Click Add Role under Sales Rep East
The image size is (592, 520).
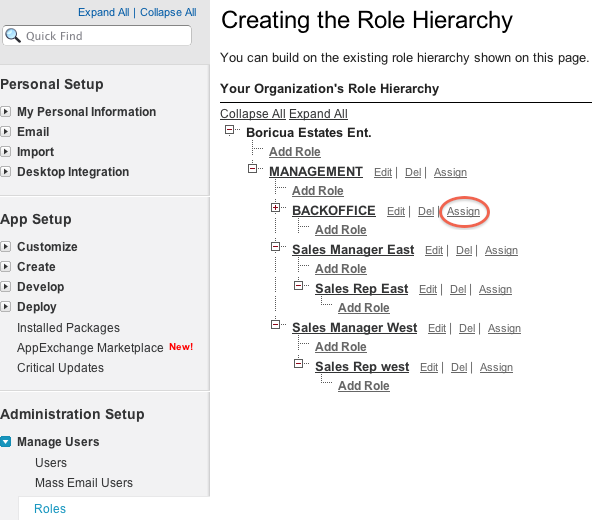[x=364, y=308]
